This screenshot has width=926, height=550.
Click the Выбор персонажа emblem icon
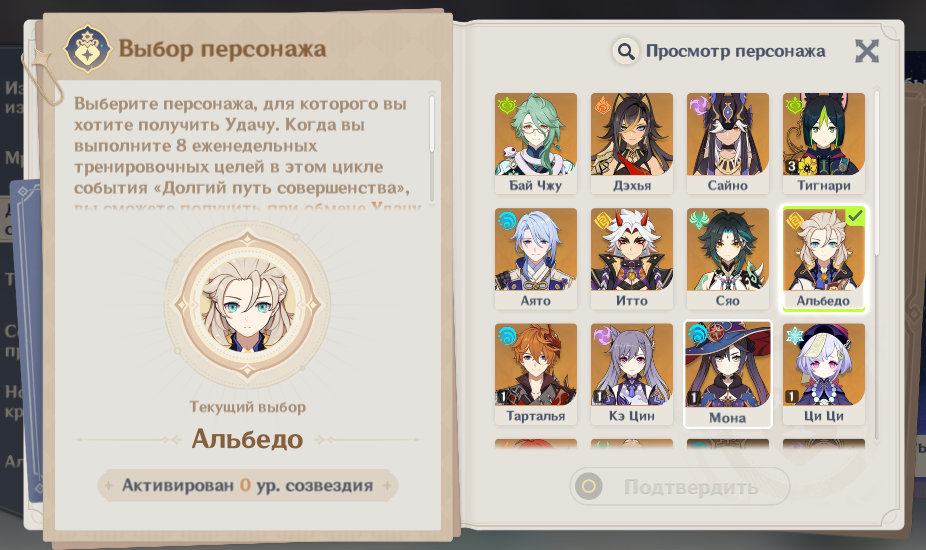[87, 49]
